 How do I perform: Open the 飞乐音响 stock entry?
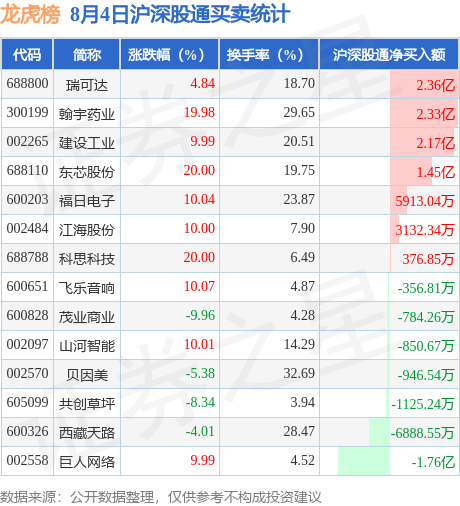click(87, 288)
